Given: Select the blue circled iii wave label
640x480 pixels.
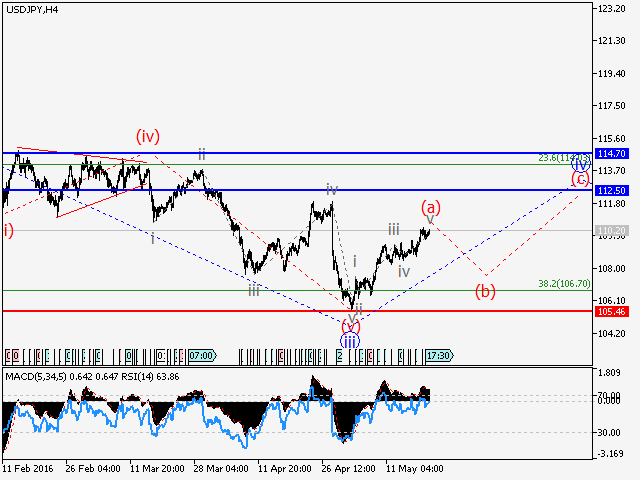Looking at the screenshot, I should 350,341.
